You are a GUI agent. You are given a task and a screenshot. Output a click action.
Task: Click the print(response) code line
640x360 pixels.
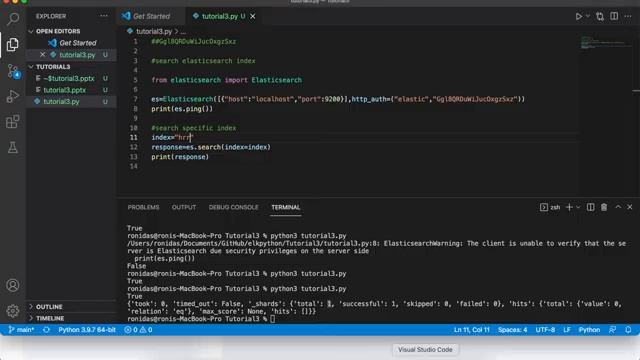click(x=180, y=157)
